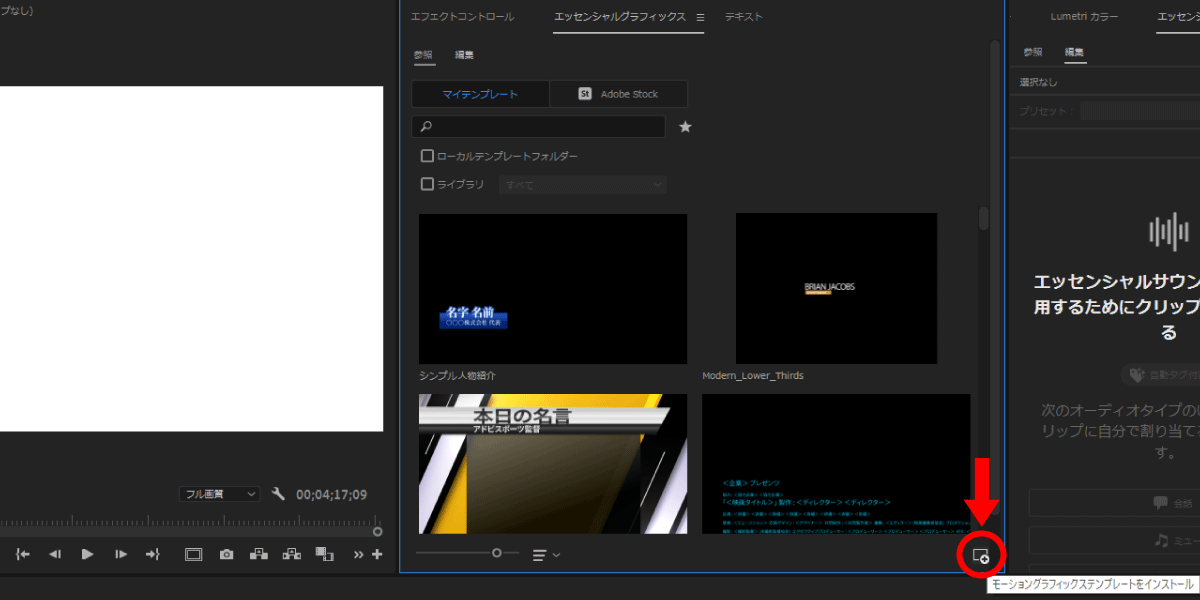Switch to Adobe Stock templates
Image resolution: width=1200 pixels, height=600 pixels.
pyautogui.click(x=619, y=94)
